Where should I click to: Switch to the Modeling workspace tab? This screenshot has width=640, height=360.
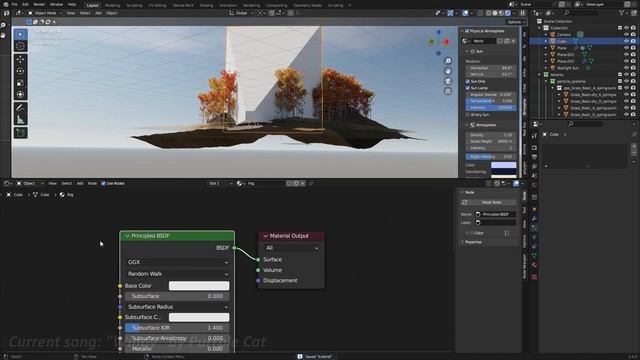pyautogui.click(x=112, y=5)
